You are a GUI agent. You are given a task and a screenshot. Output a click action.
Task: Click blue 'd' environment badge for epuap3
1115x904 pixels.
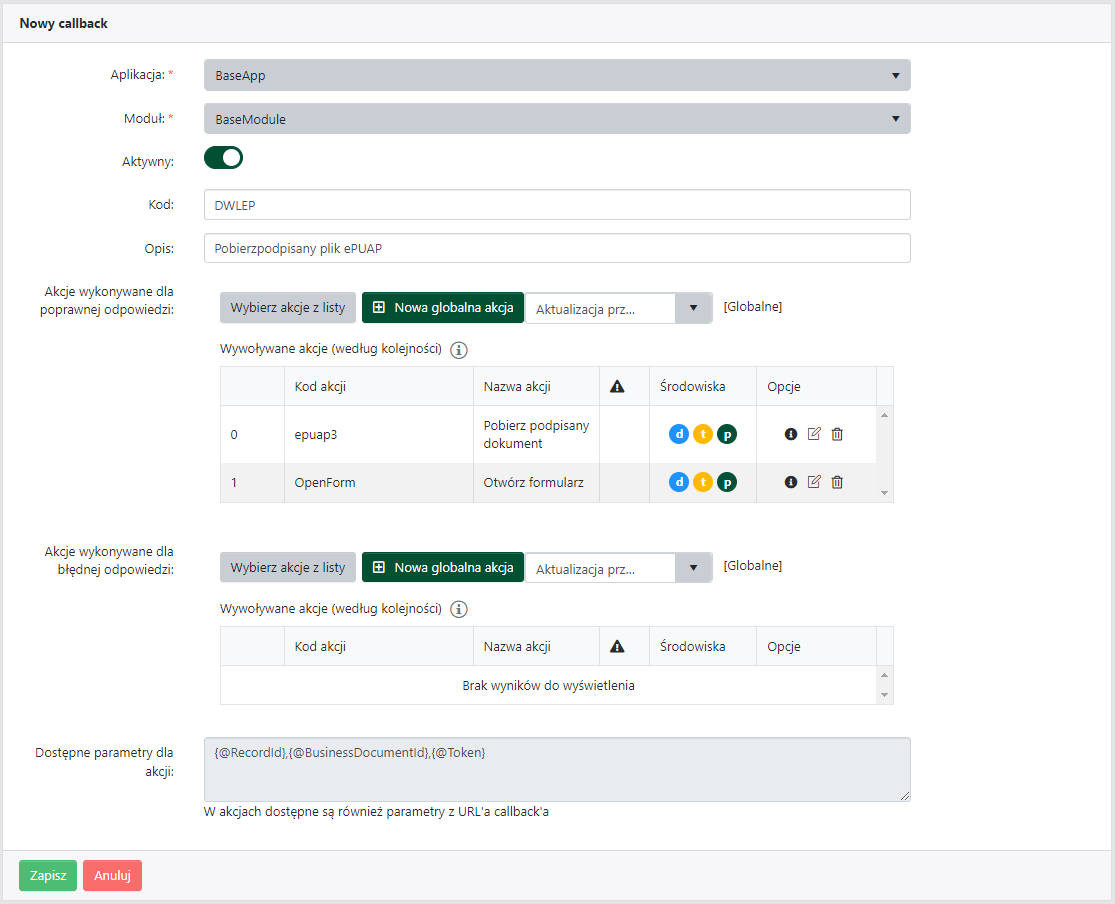pyautogui.click(x=679, y=434)
